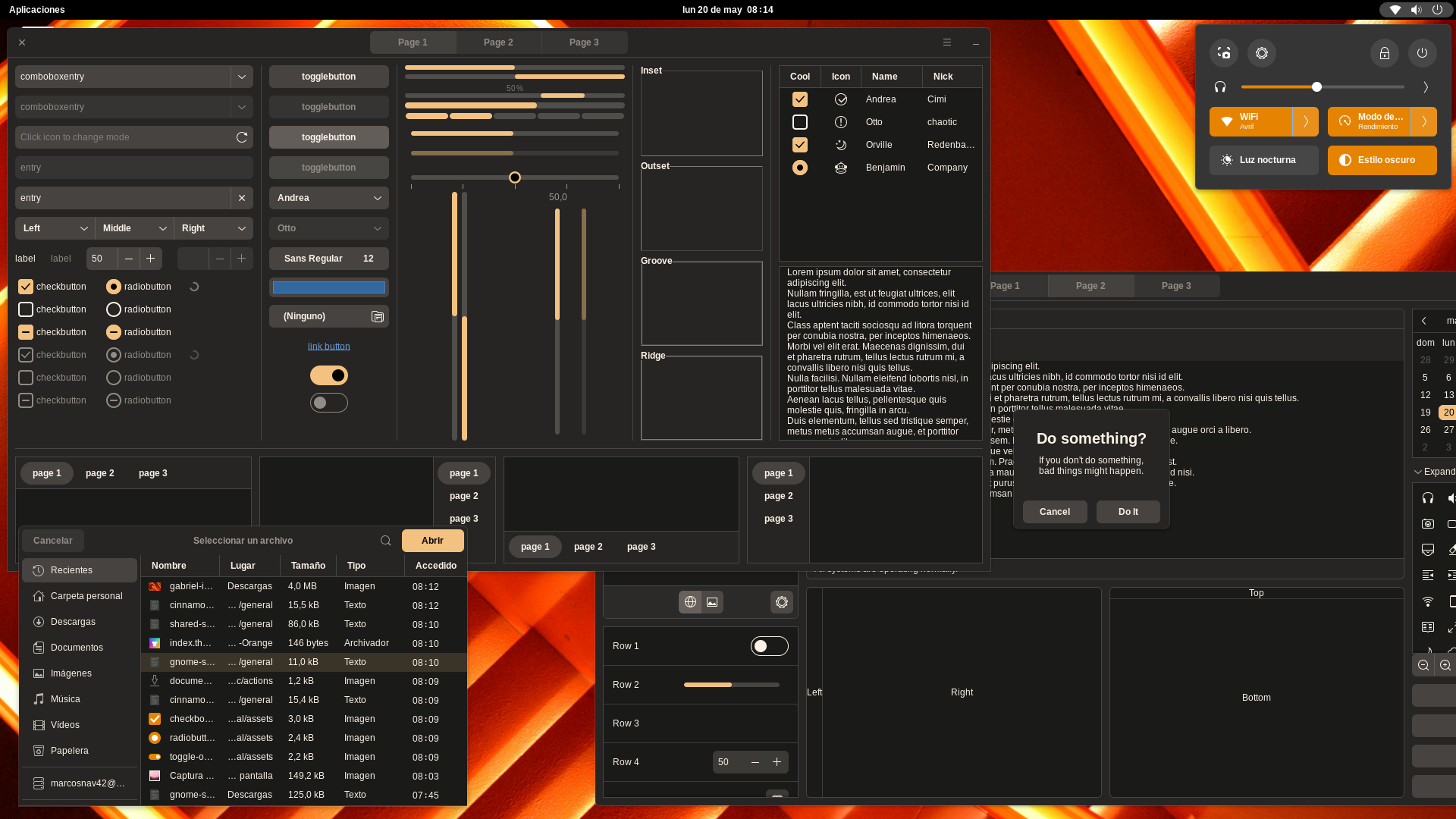Click the zoom in magnifier icon
This screenshot has height=819, width=1456.
click(1445, 665)
